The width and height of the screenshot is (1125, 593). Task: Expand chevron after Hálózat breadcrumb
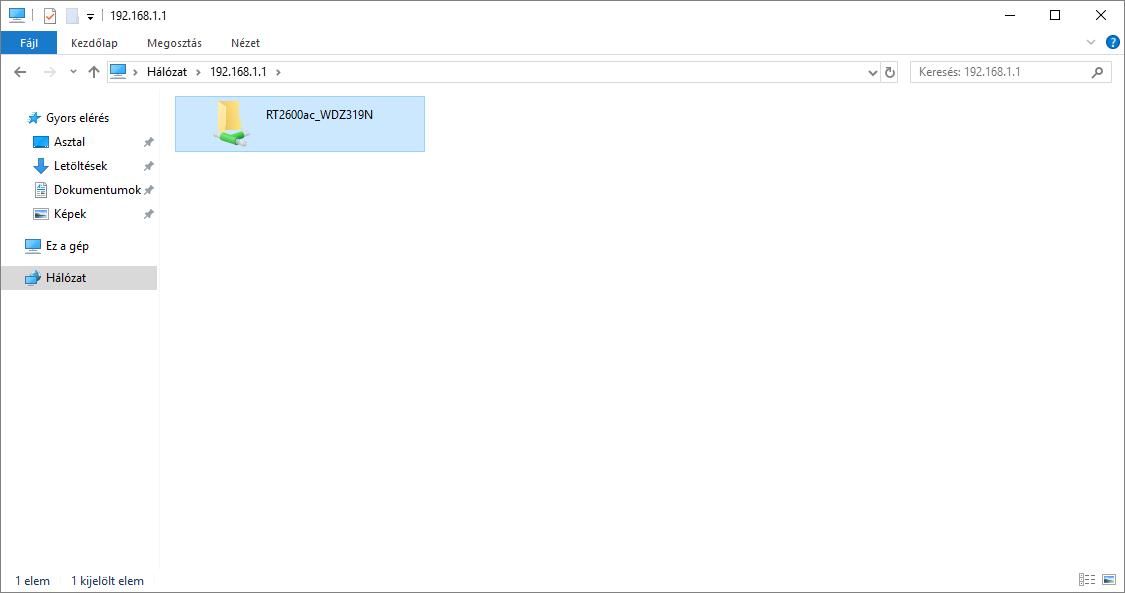199,72
